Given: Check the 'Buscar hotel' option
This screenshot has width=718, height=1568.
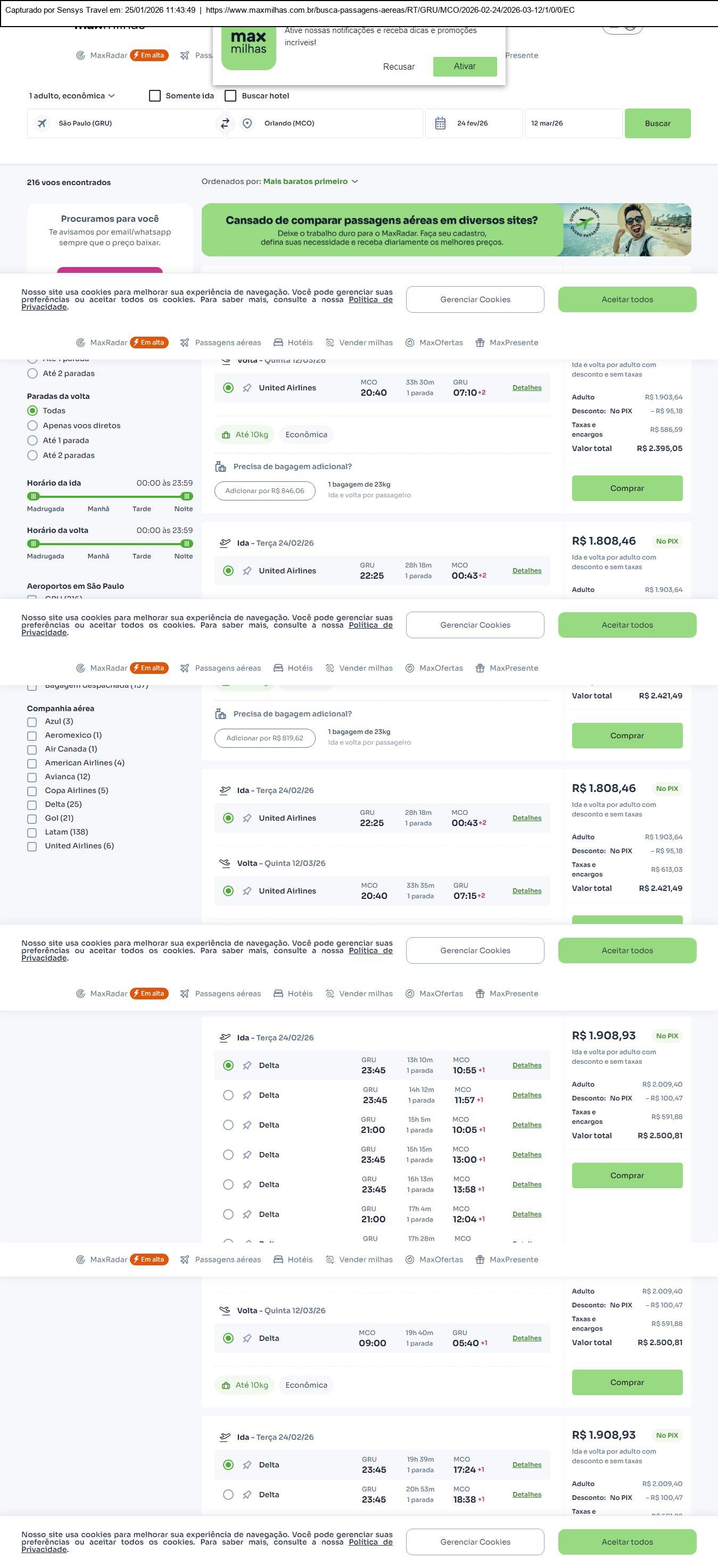Looking at the screenshot, I should 231,96.
